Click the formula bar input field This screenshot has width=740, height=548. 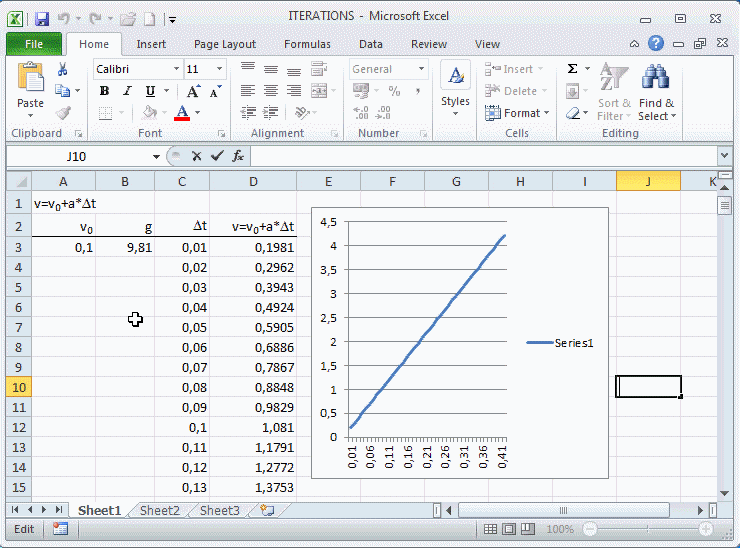480,156
